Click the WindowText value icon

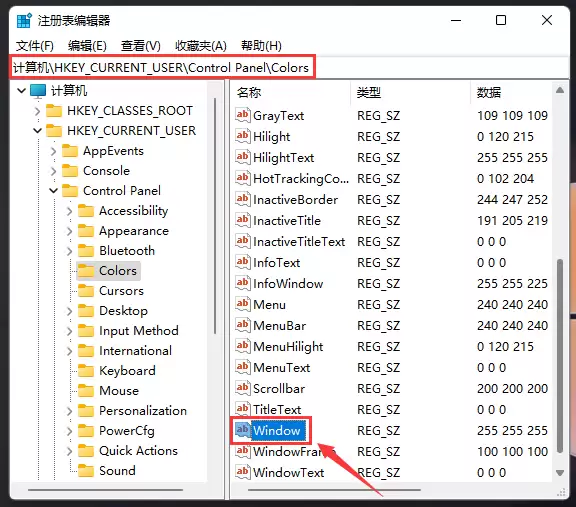click(242, 472)
